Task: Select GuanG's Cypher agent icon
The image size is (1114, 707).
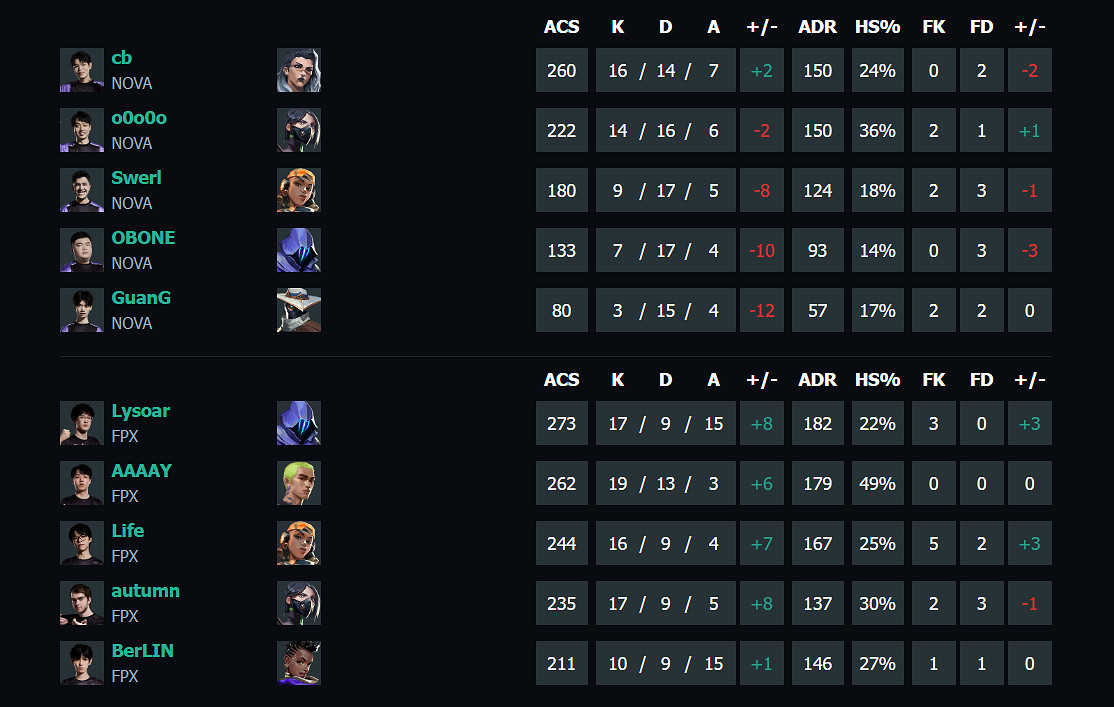Action: 298,310
